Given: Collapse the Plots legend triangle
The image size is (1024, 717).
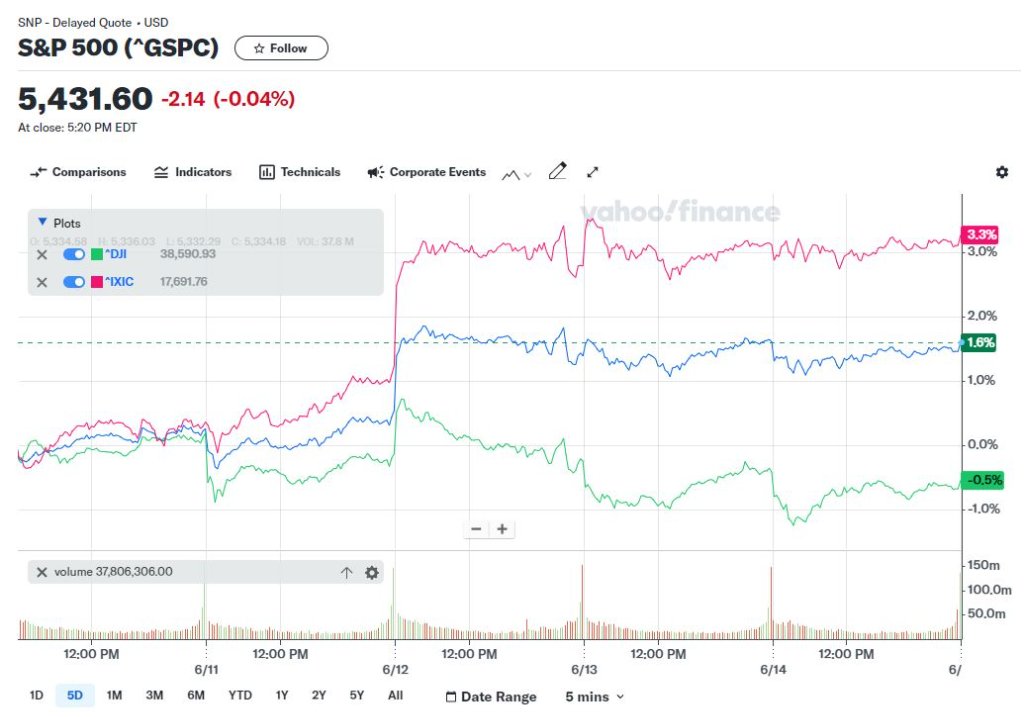Looking at the screenshot, I should 42,222.
